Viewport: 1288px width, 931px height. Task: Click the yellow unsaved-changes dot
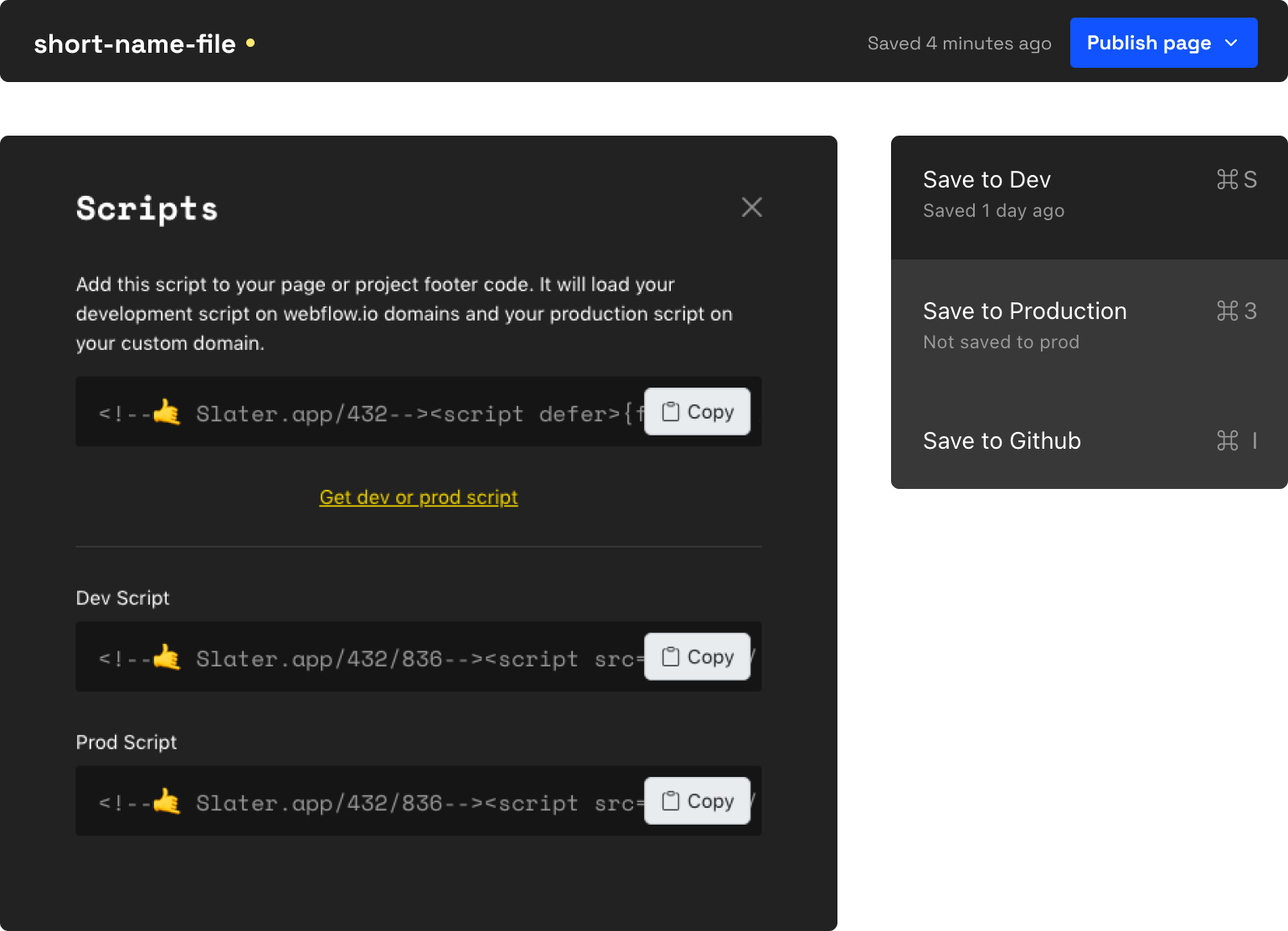click(x=250, y=42)
